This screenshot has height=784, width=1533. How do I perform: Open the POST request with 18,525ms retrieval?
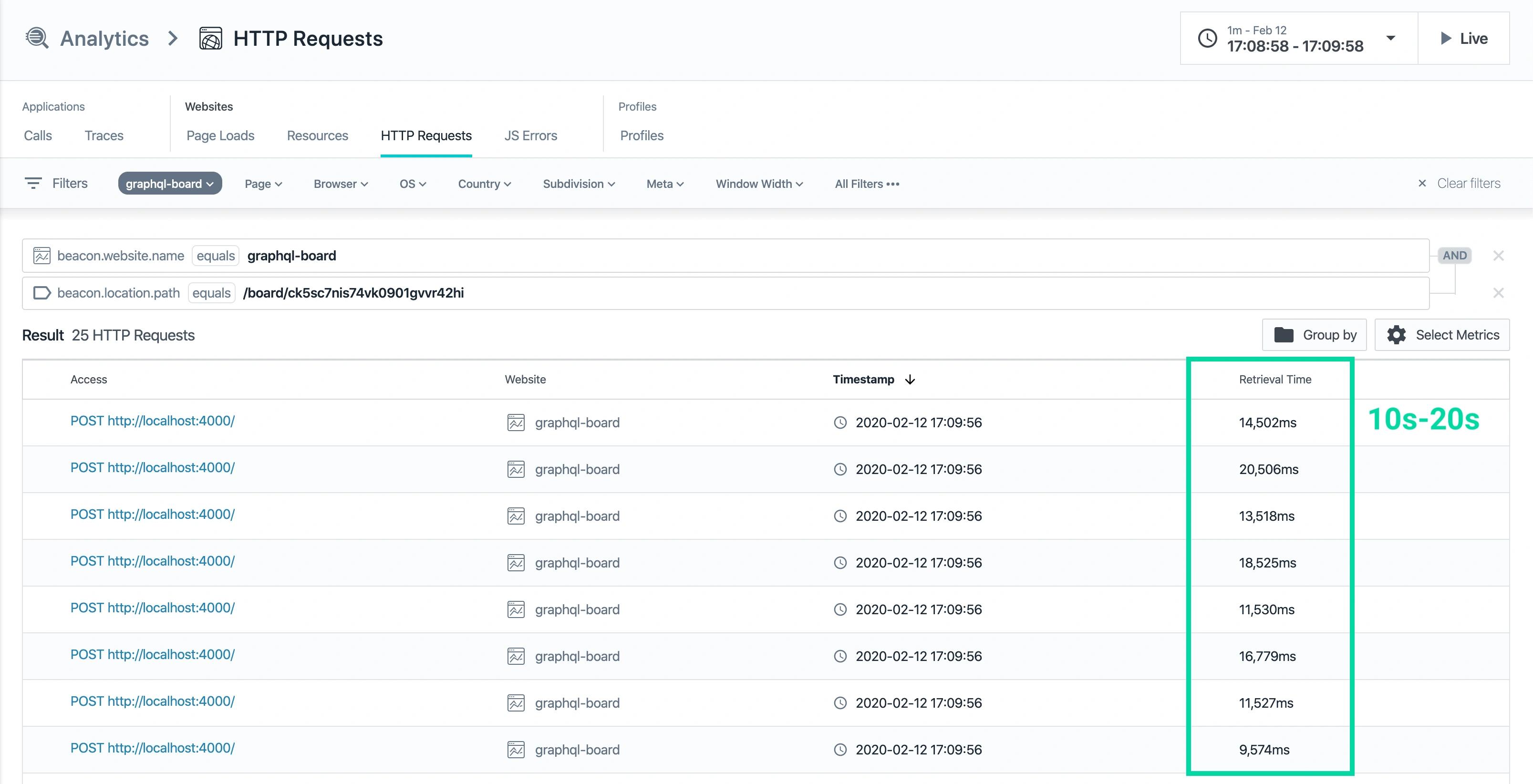152,561
